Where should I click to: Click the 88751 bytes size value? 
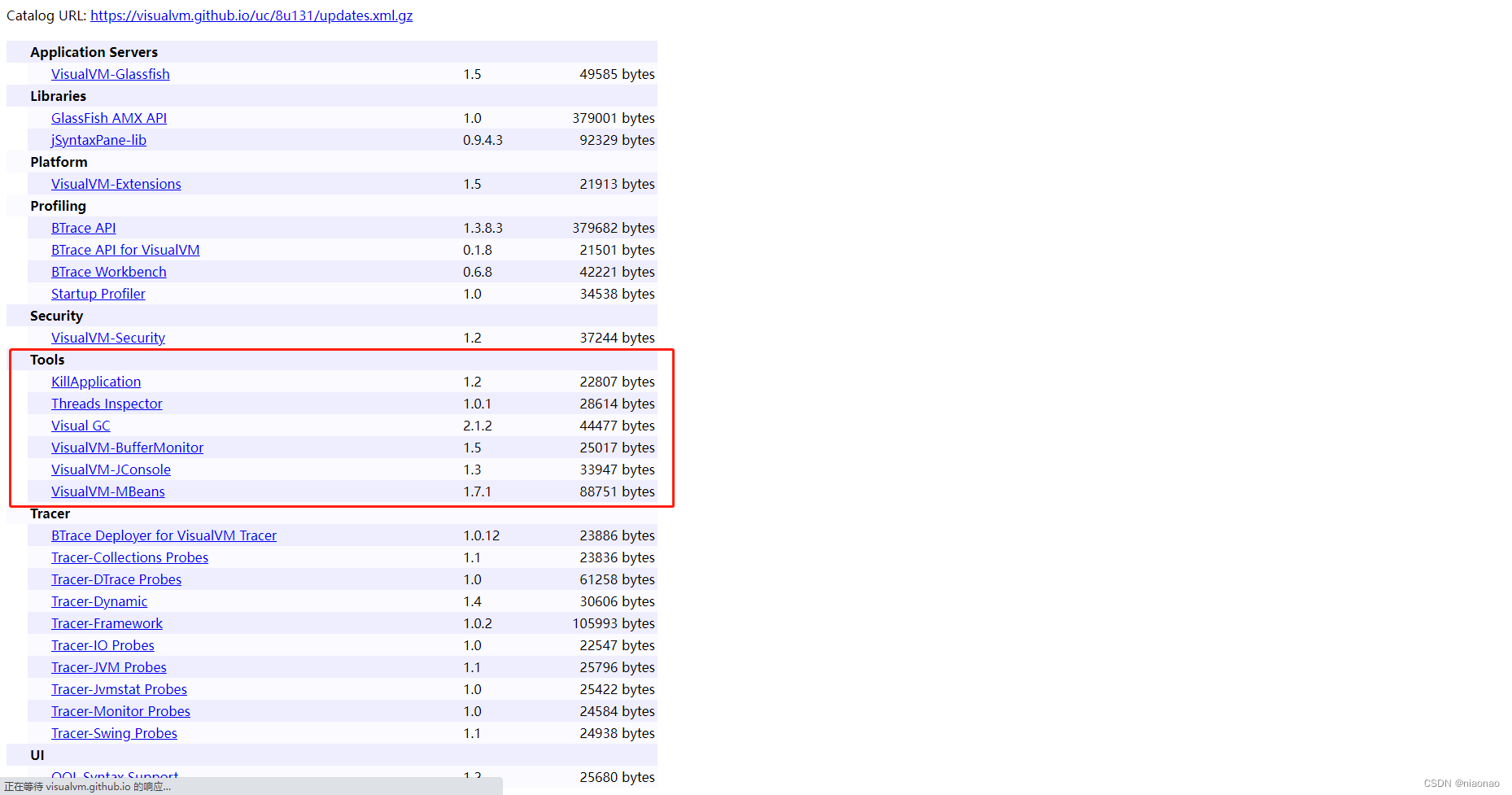tap(617, 491)
